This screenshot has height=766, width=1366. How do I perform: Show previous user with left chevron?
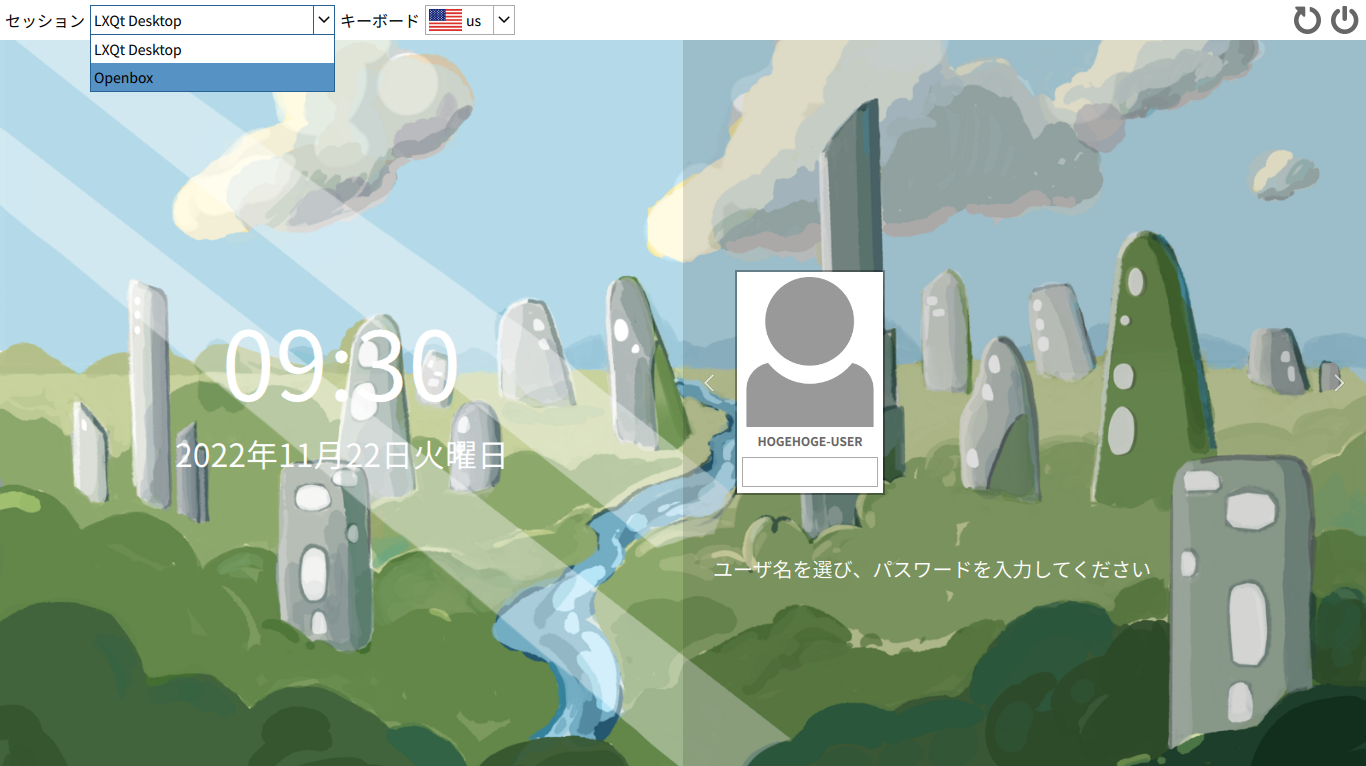(709, 382)
